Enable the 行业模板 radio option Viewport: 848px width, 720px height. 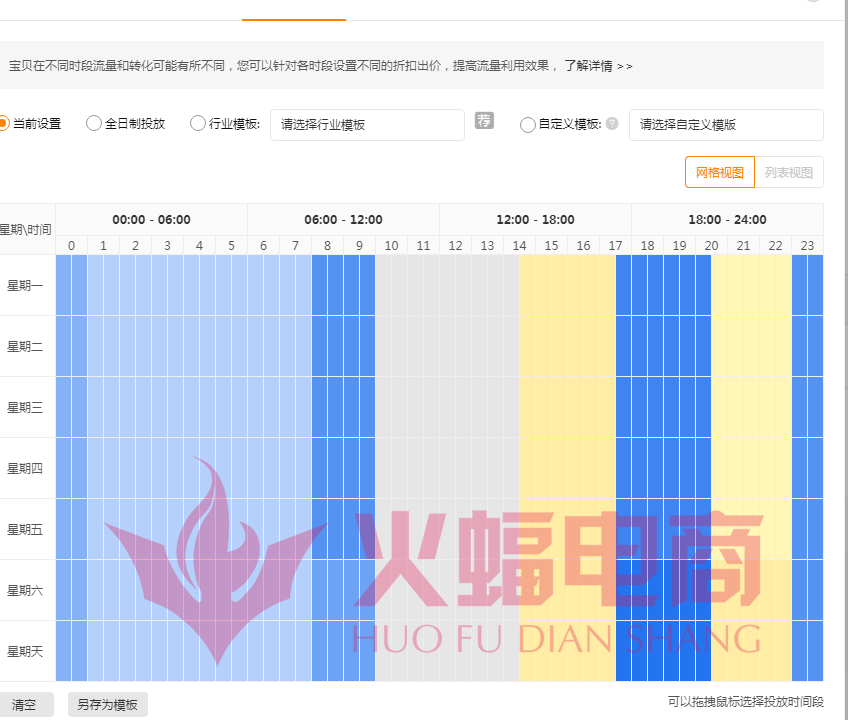[x=198, y=123]
